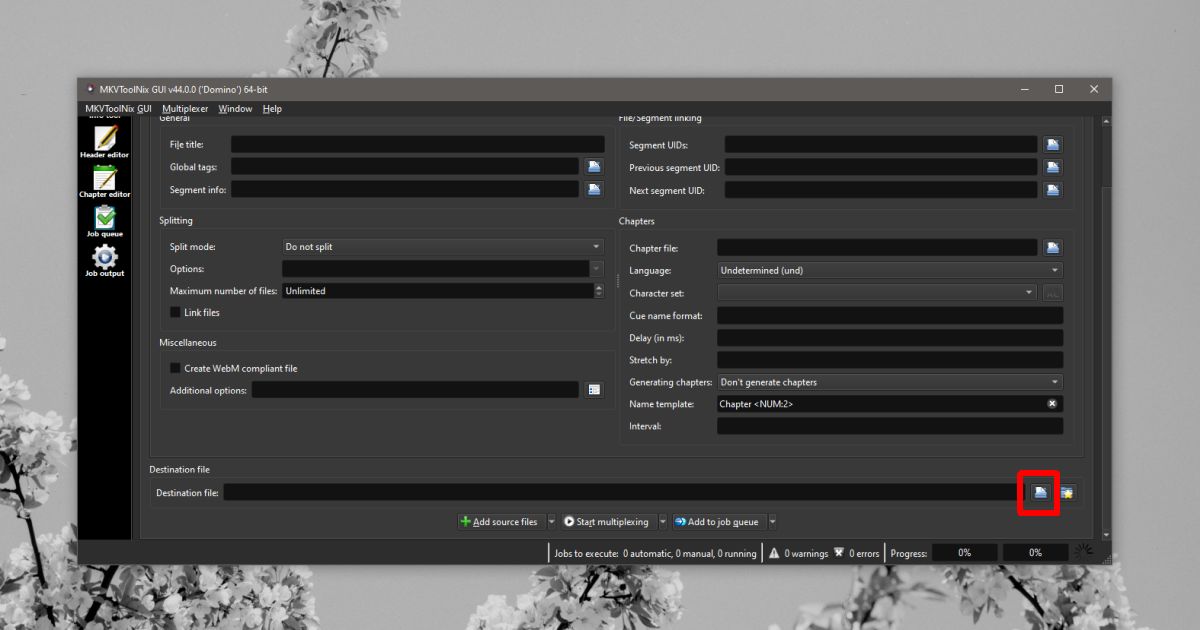Browse for the destination file location
1200x630 pixels.
(x=1038, y=492)
